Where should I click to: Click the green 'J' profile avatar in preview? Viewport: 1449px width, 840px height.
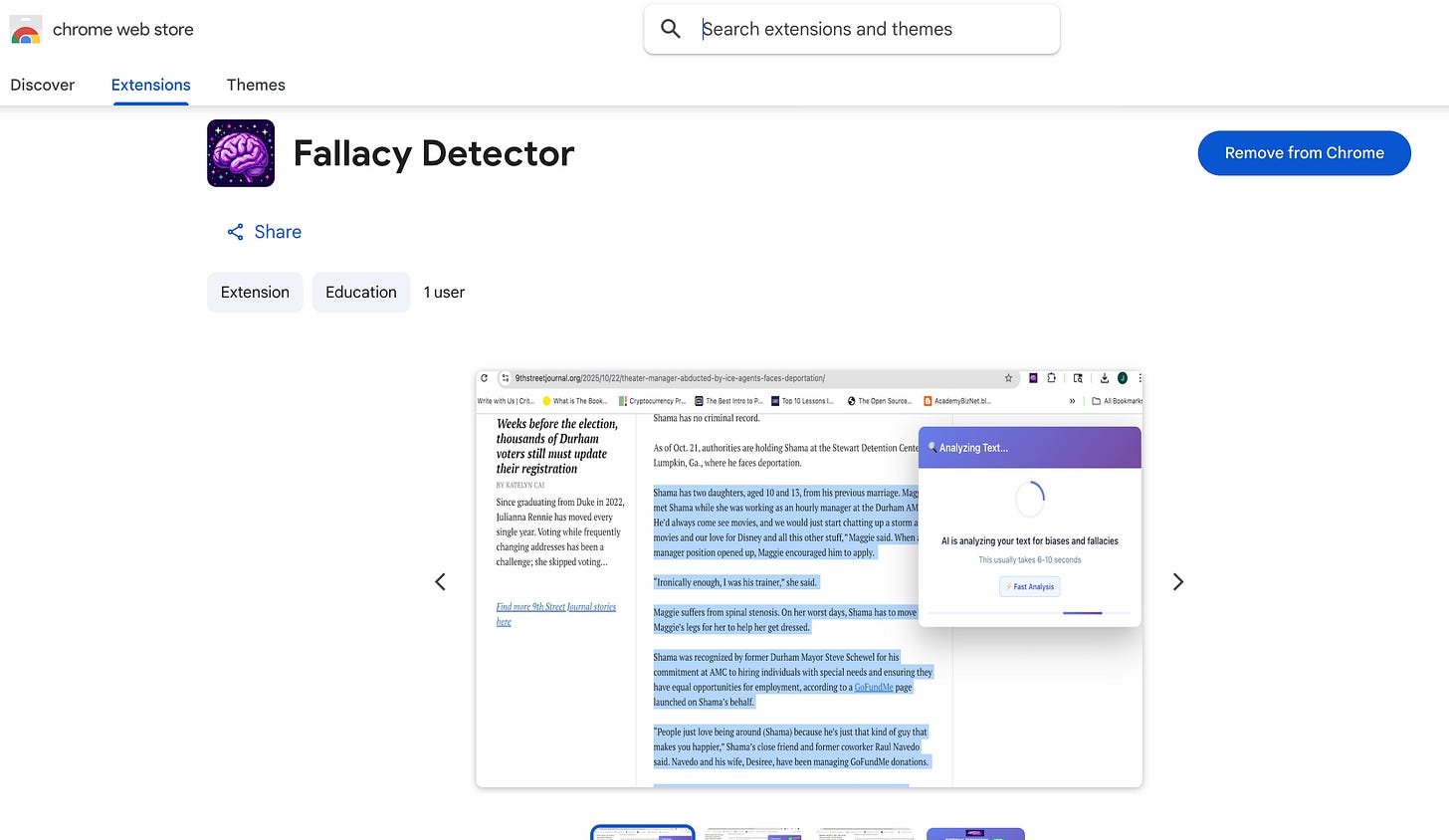click(x=1123, y=378)
